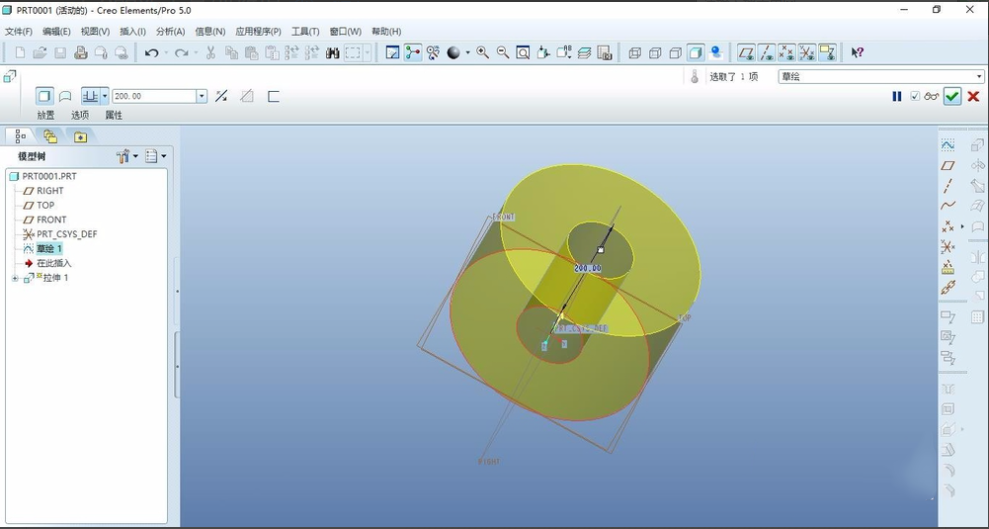Select the extrude as surface icon
This screenshot has height=529, width=989.
[65, 96]
